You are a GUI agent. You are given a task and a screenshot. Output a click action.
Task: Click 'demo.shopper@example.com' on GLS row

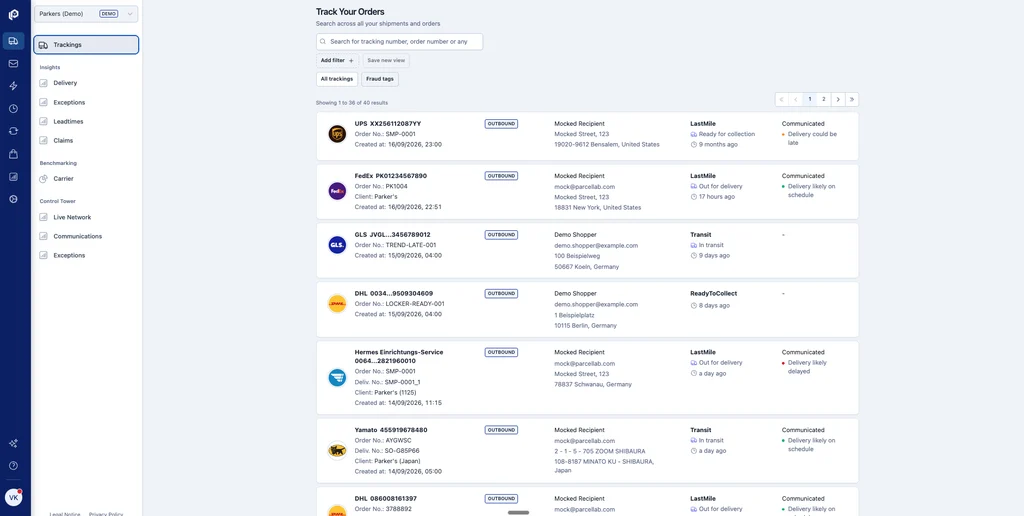click(596, 246)
